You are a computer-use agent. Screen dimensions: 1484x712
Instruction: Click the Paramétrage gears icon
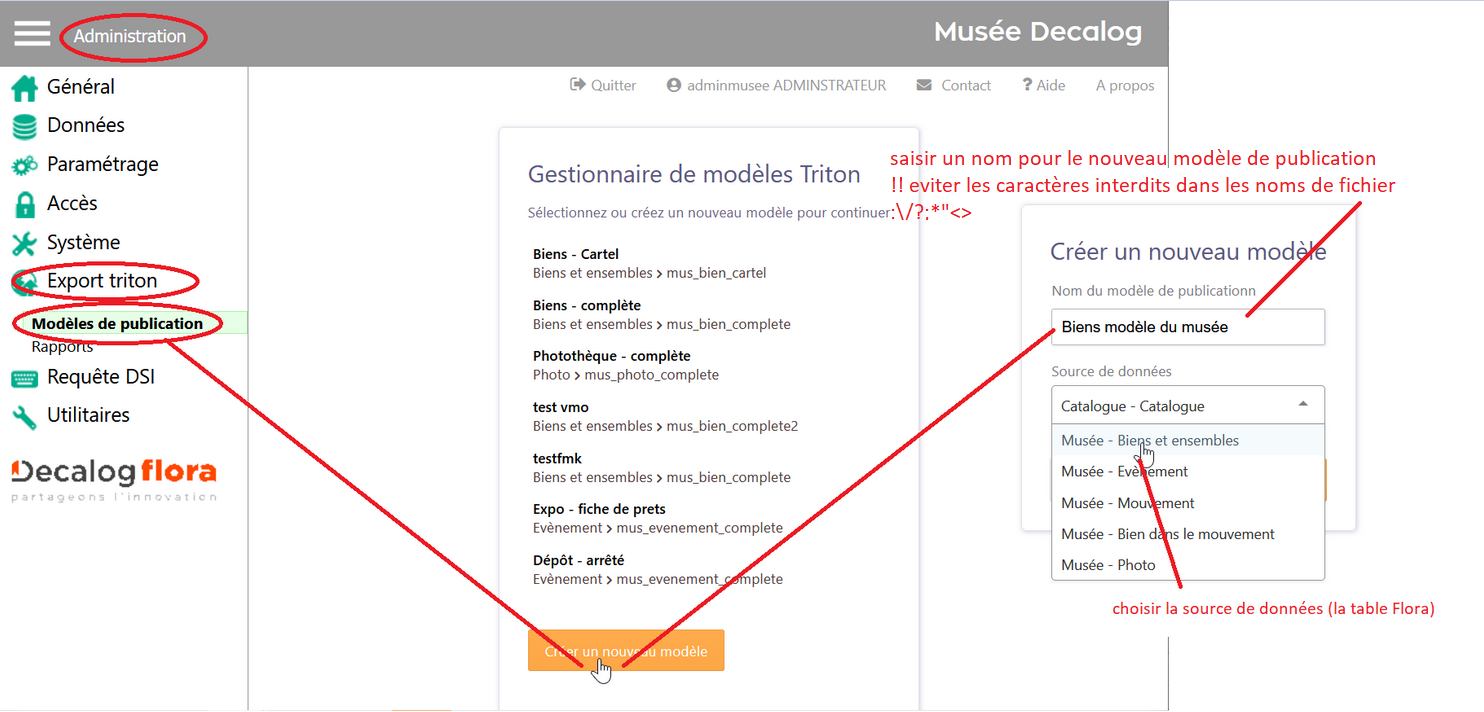coord(24,165)
